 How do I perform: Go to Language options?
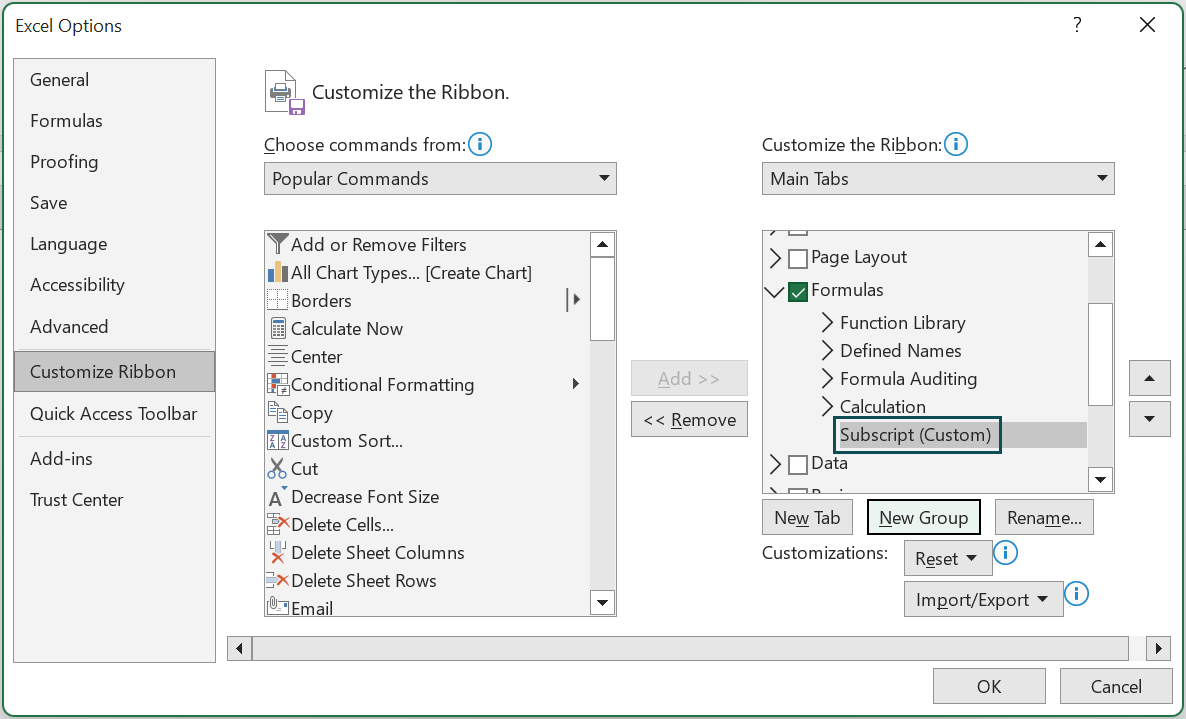point(114,243)
